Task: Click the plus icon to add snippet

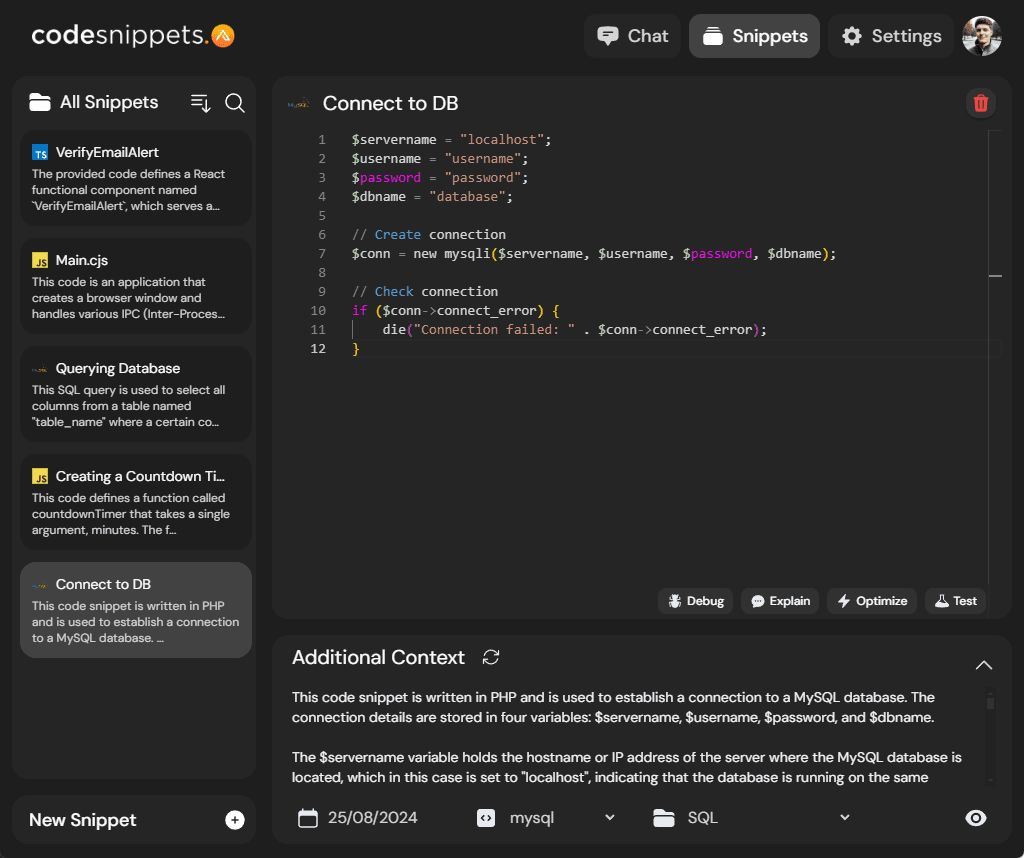Action: coord(234,820)
